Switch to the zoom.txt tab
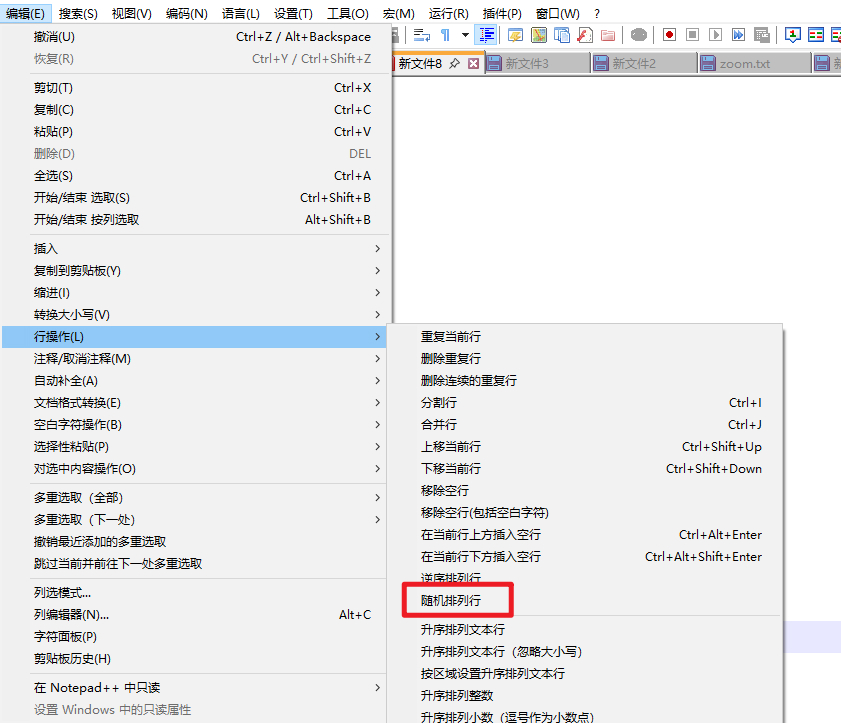Viewport: 841px width, 723px height. [x=755, y=64]
